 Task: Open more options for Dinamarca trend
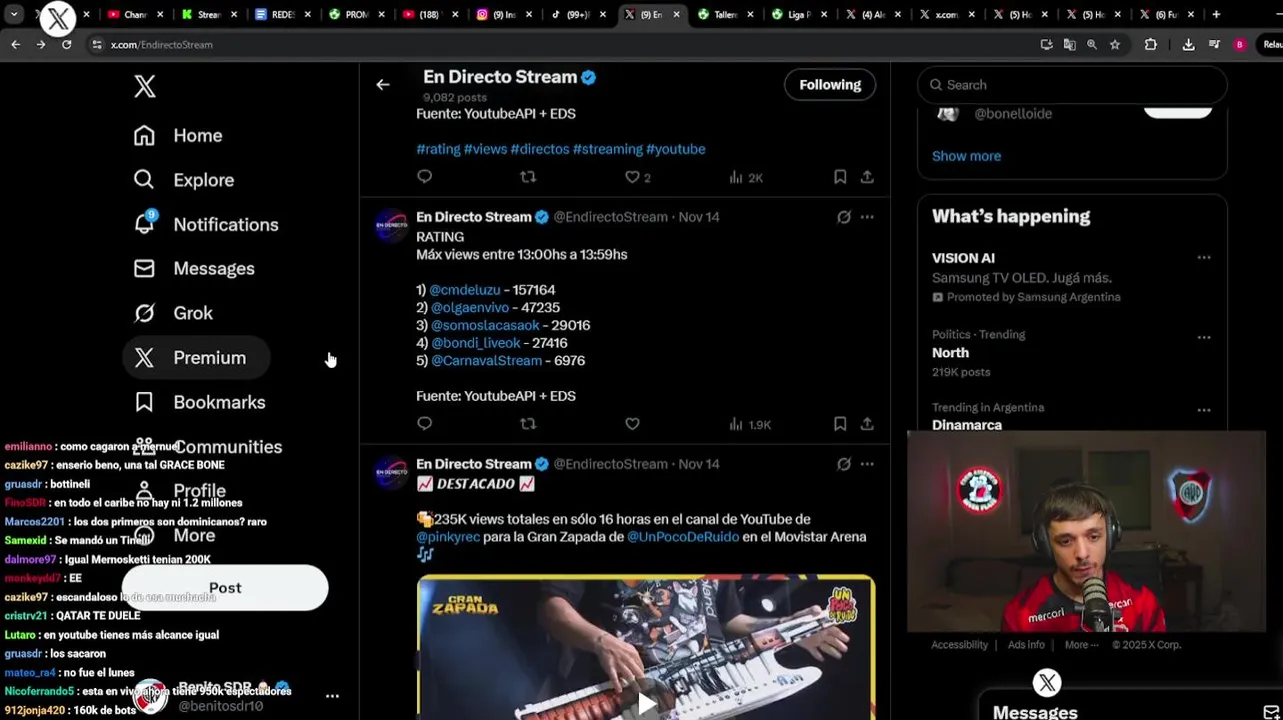point(1203,410)
